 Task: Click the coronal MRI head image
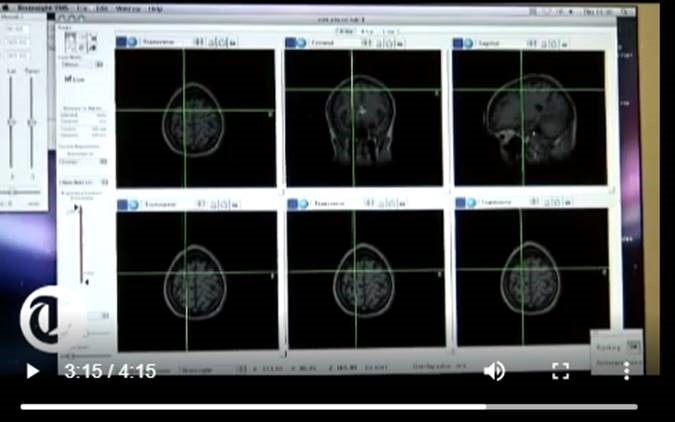pos(361,120)
